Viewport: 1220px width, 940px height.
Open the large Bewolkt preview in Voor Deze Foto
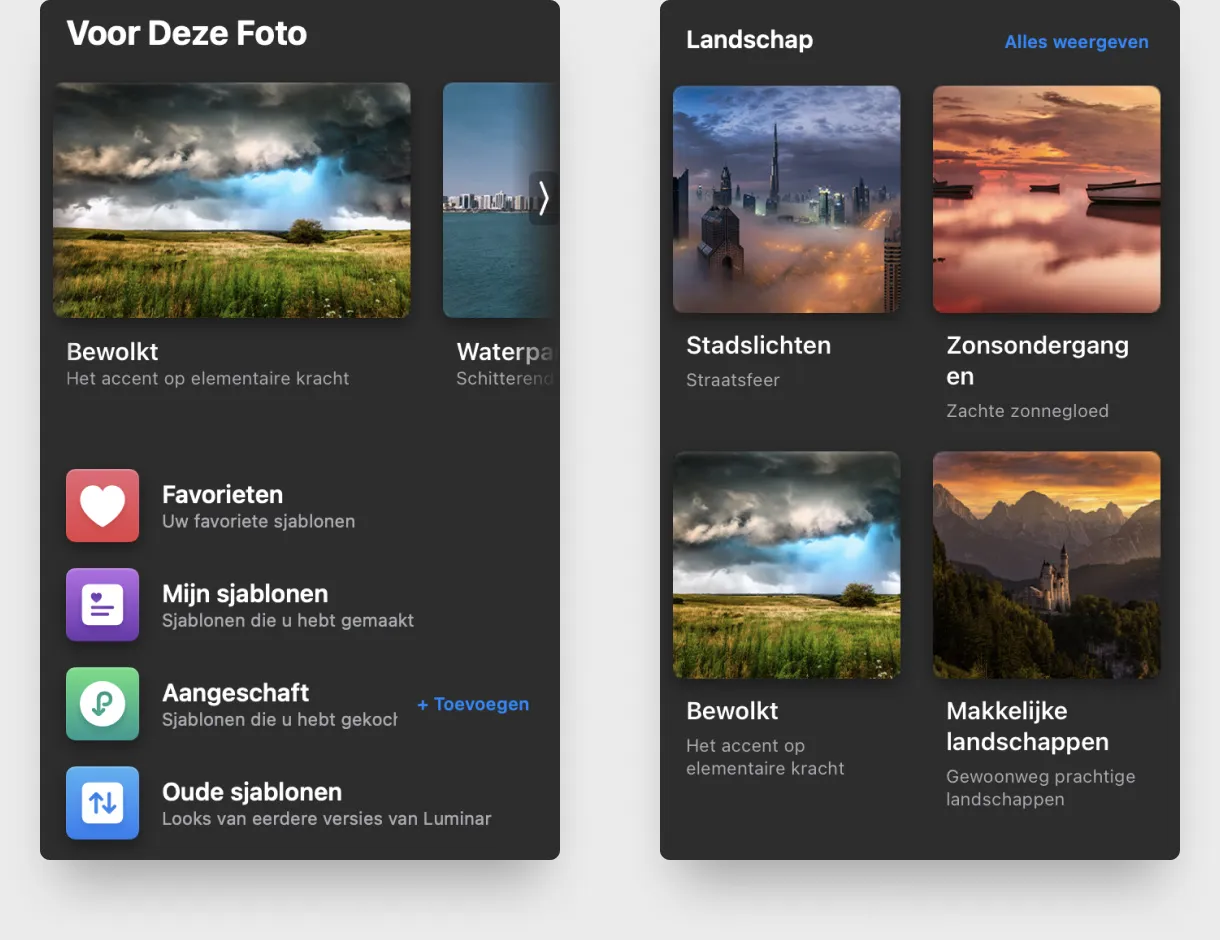[x=232, y=200]
